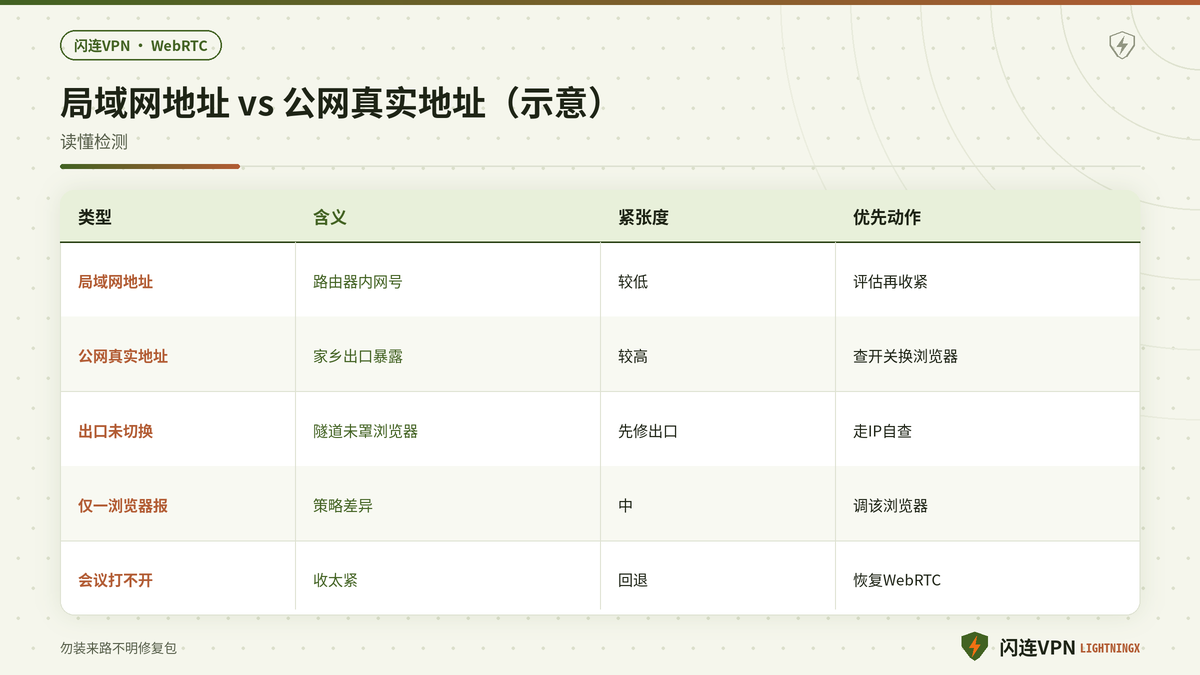The image size is (1200, 675).
Task: Select the cell 恢复WebRTC
Action: click(x=897, y=580)
